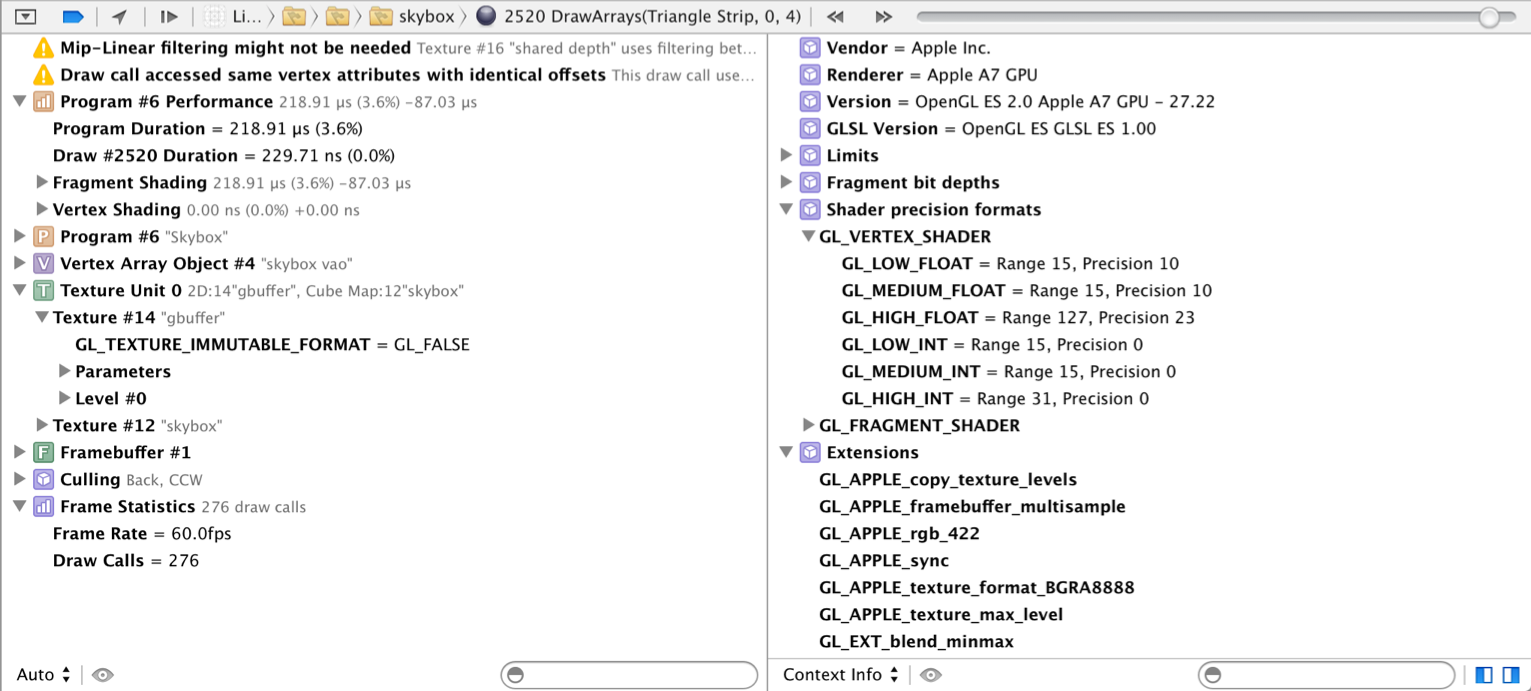The width and height of the screenshot is (1531, 691).
Task: Click the draw call scrubber slider knob
Action: point(1489,16)
